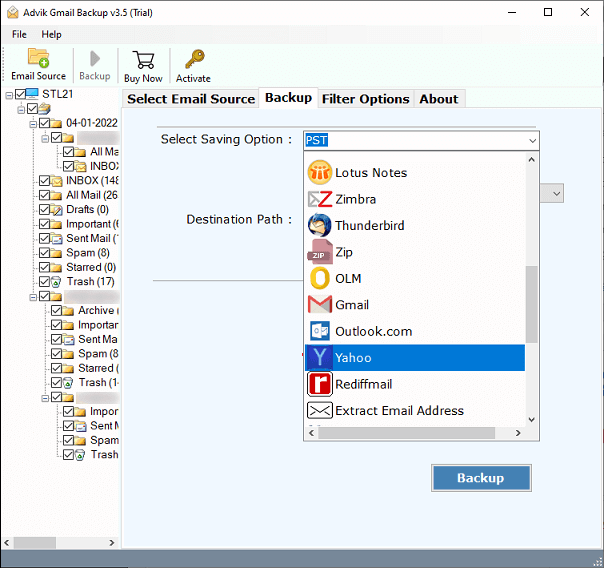This screenshot has width=604, height=568.
Task: Click the saving list scroll-left arrow
Action: [312, 433]
